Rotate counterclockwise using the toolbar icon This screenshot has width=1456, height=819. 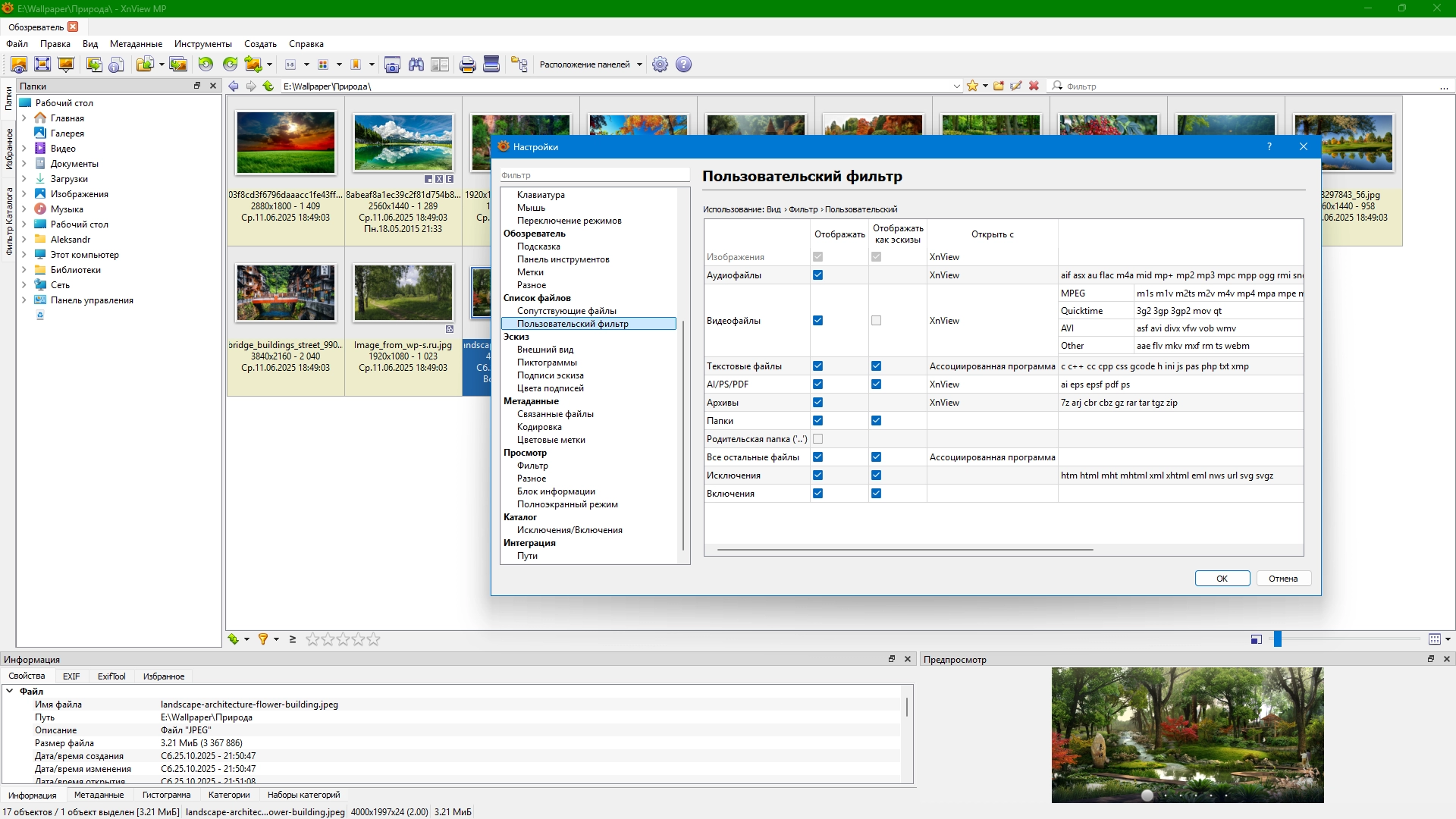206,64
